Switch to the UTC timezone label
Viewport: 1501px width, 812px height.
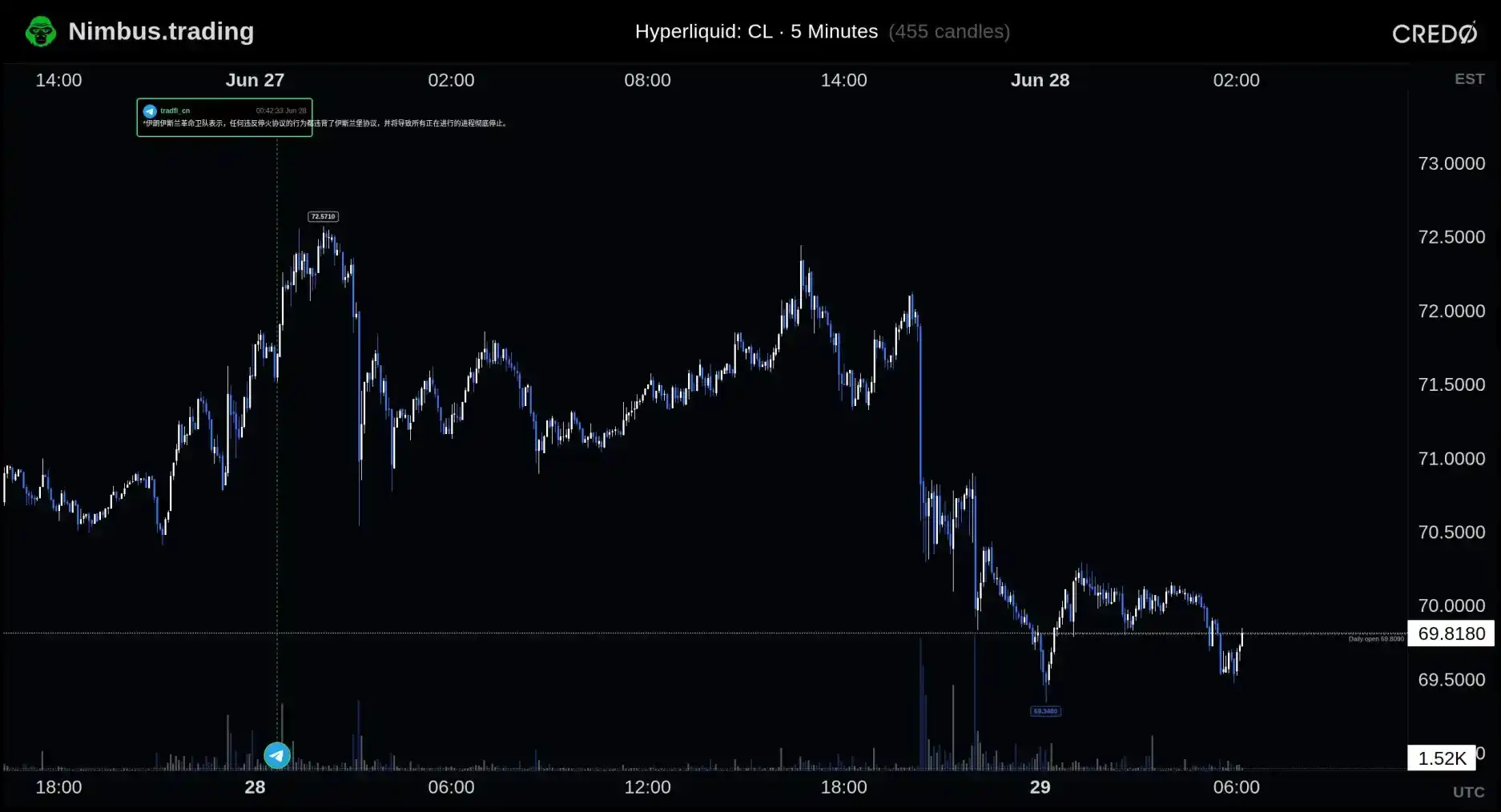click(x=1468, y=791)
